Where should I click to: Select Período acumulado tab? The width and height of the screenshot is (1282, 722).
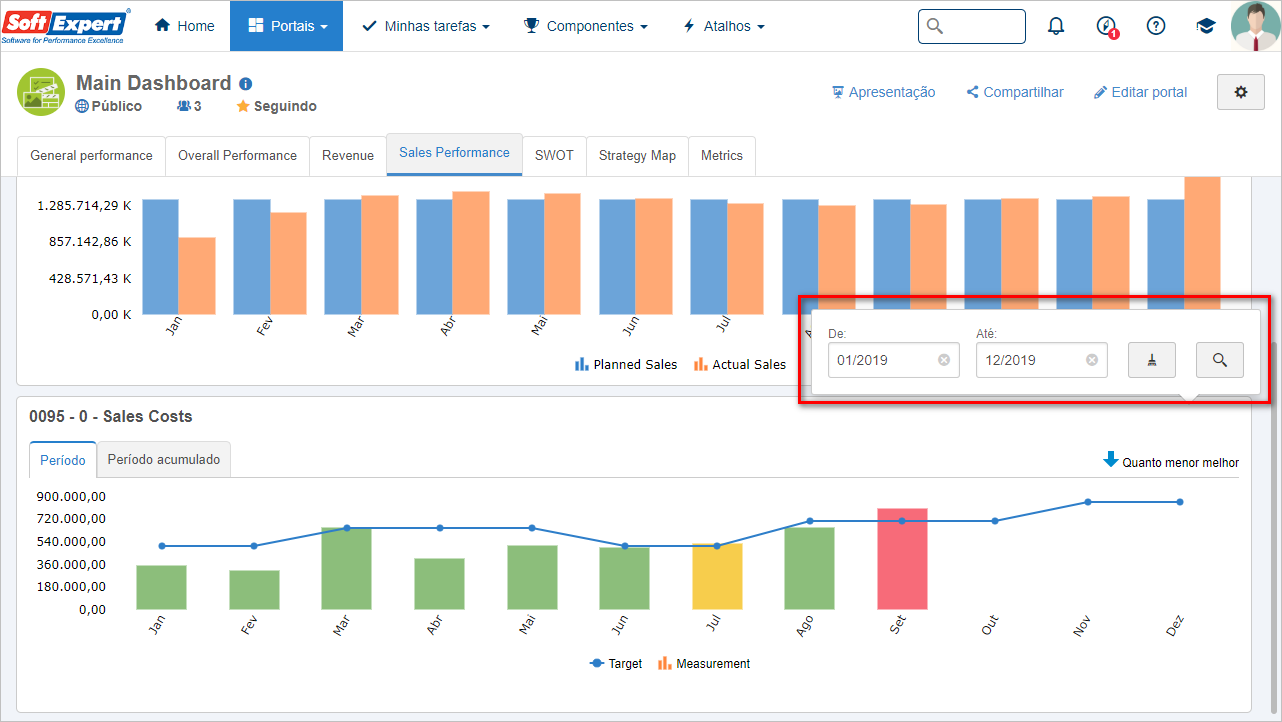(x=164, y=460)
